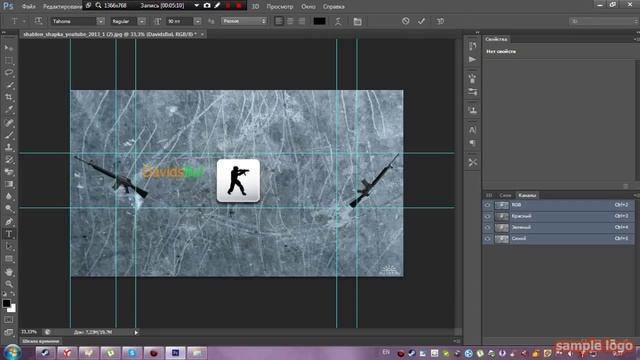
Task: Toggle visibility of Красный channel
Action: pos(487,216)
